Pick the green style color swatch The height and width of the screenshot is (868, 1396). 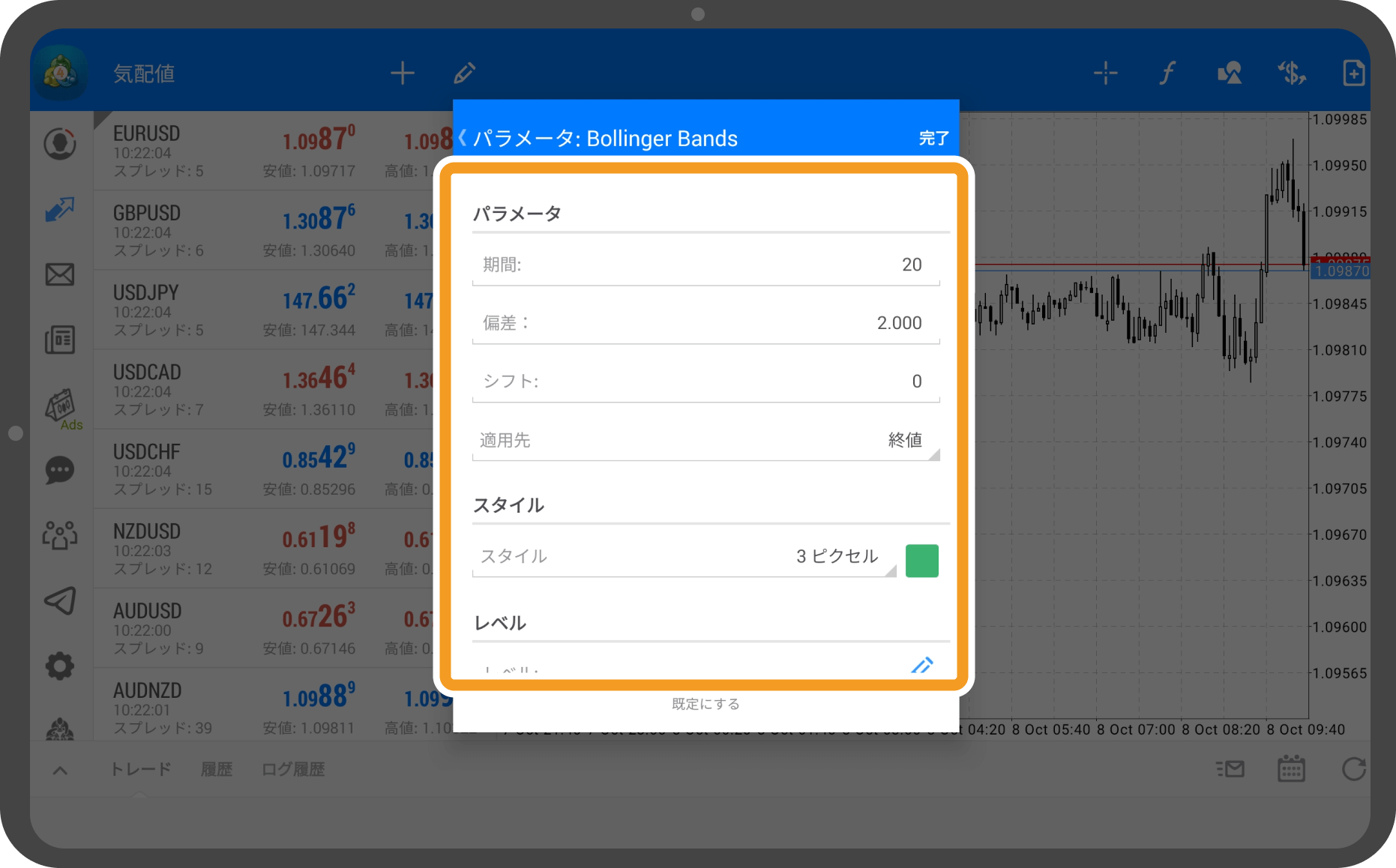pyautogui.click(x=922, y=561)
